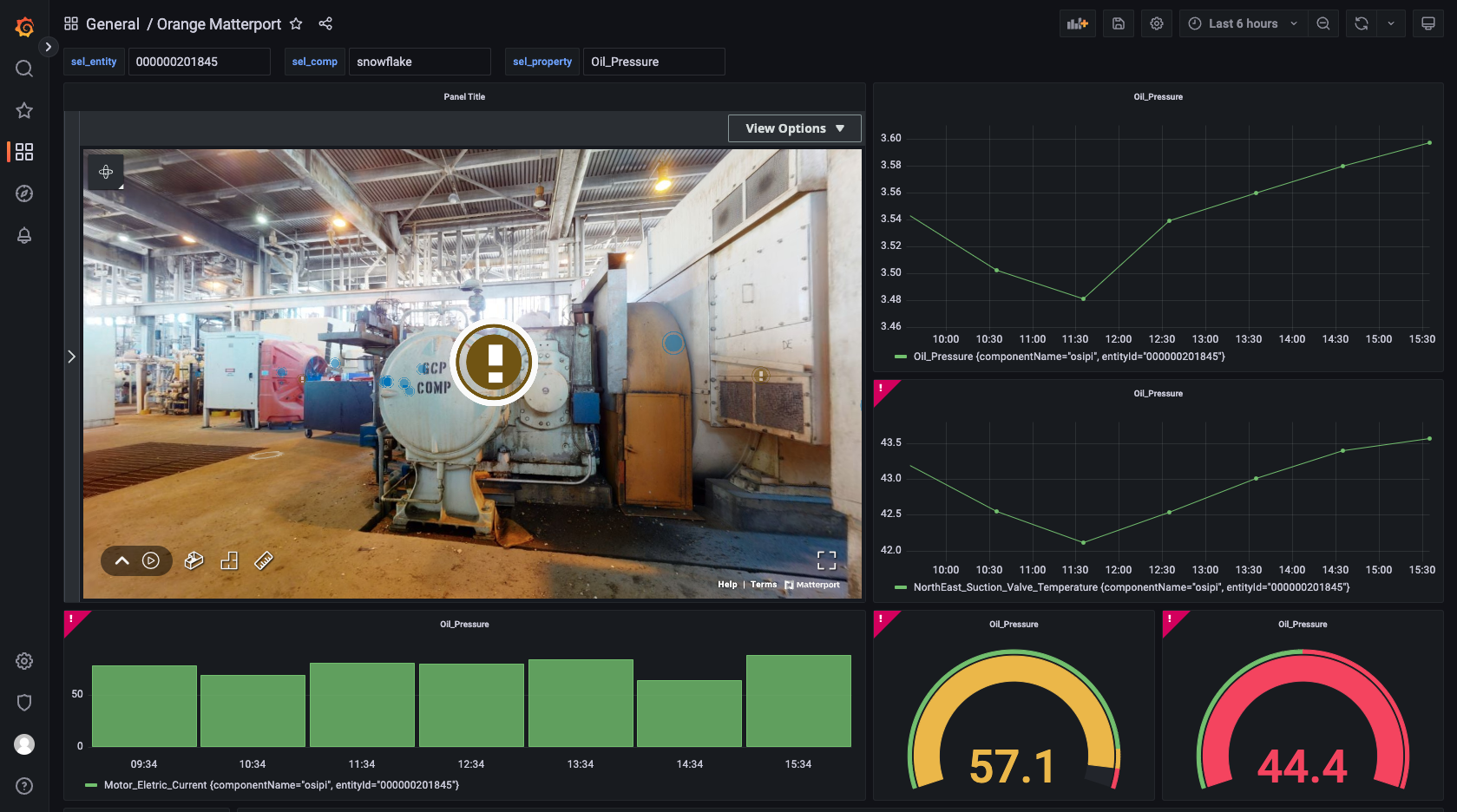This screenshot has width=1457, height=812.
Task: Click the 15:34 bar in bar chart
Action: click(x=798, y=701)
